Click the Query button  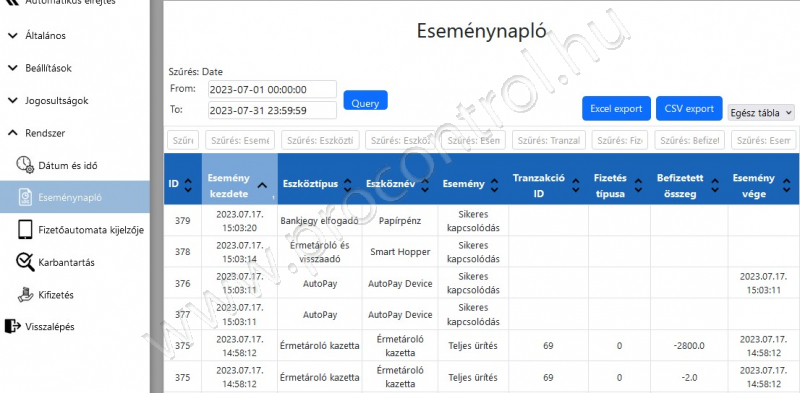coord(365,100)
